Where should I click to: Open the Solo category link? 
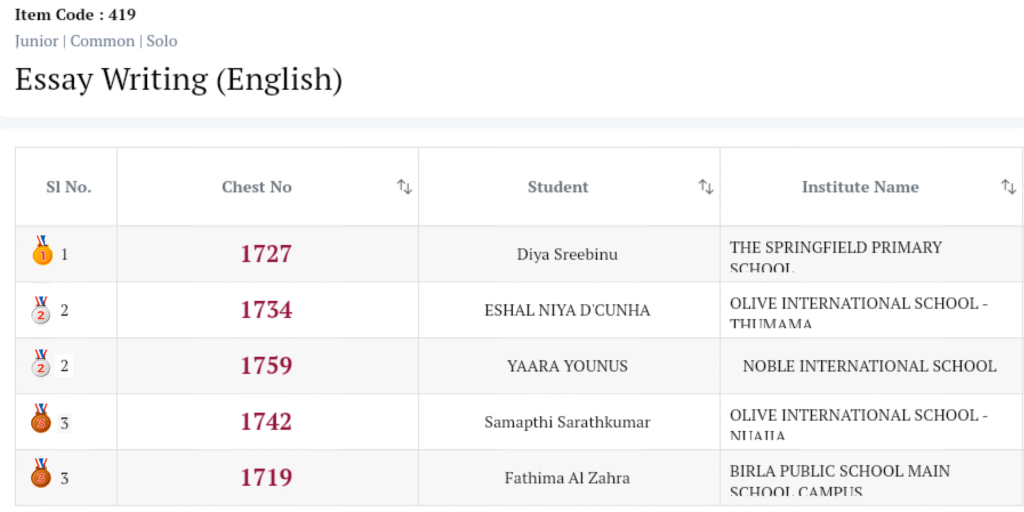[162, 41]
